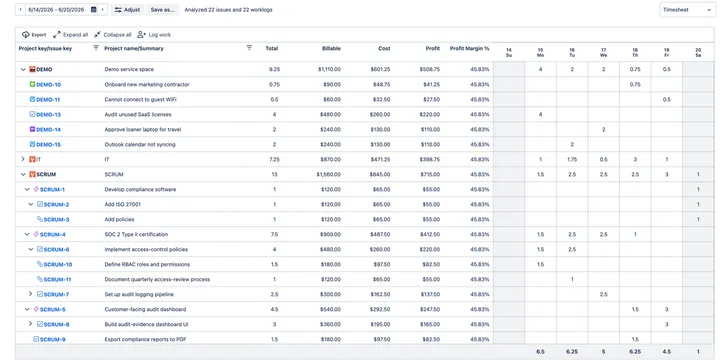The image size is (720, 360).
Task: Expand the IT project row
Action: click(x=23, y=159)
